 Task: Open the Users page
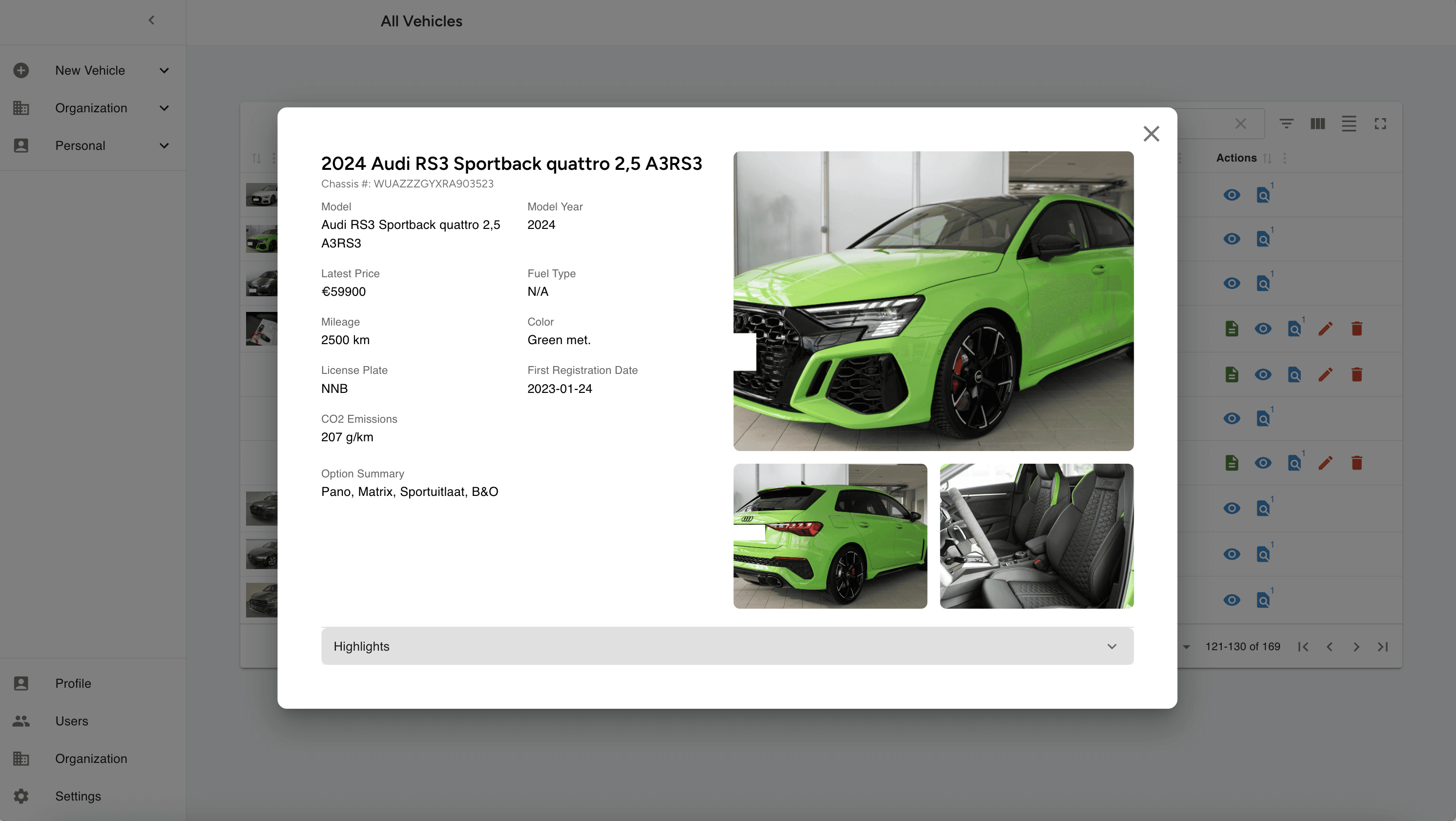(x=72, y=721)
